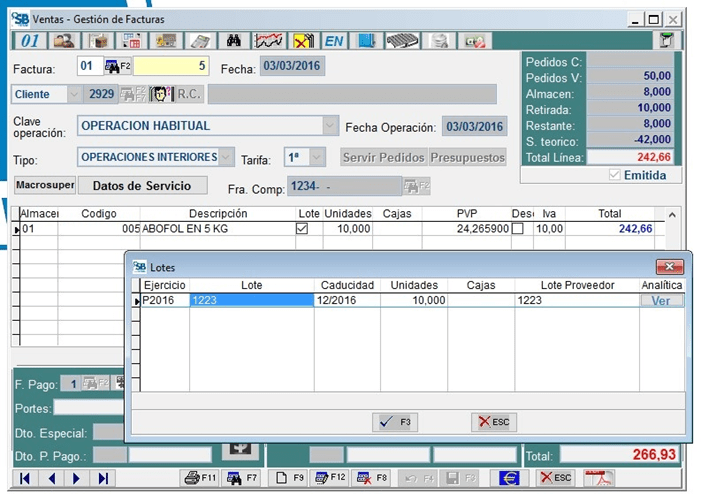Click the 01 series toolbar icon
Image resolution: width=701 pixels, height=494 pixels.
[x=30, y=41]
